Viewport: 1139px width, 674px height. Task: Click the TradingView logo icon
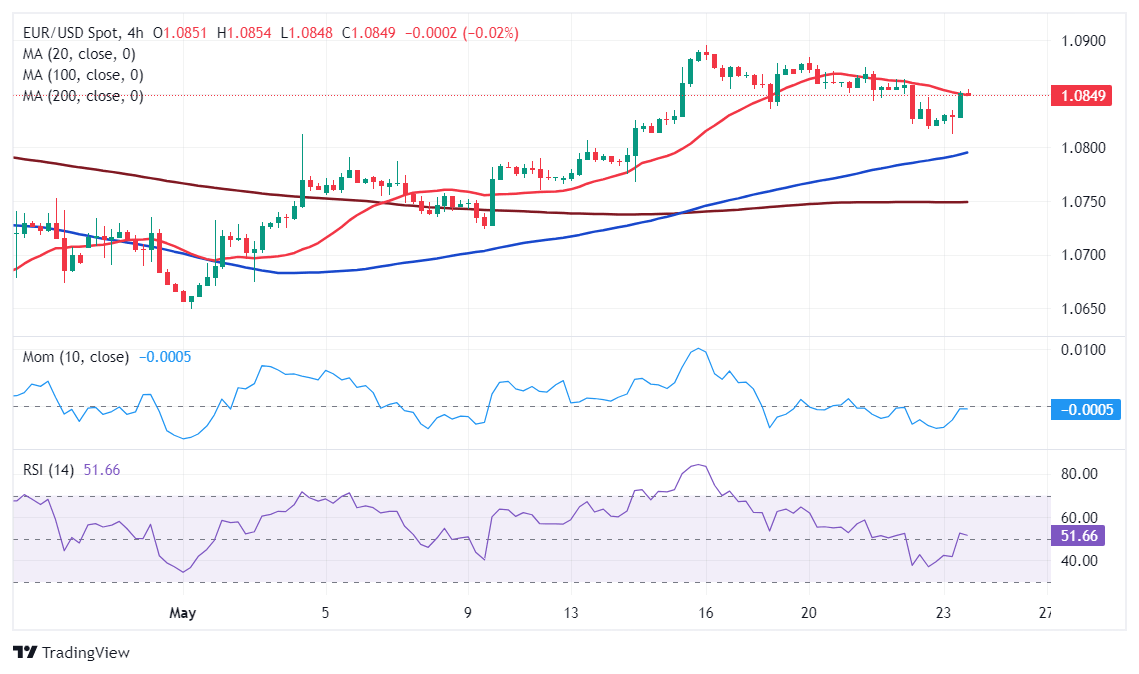pyautogui.click(x=25, y=652)
